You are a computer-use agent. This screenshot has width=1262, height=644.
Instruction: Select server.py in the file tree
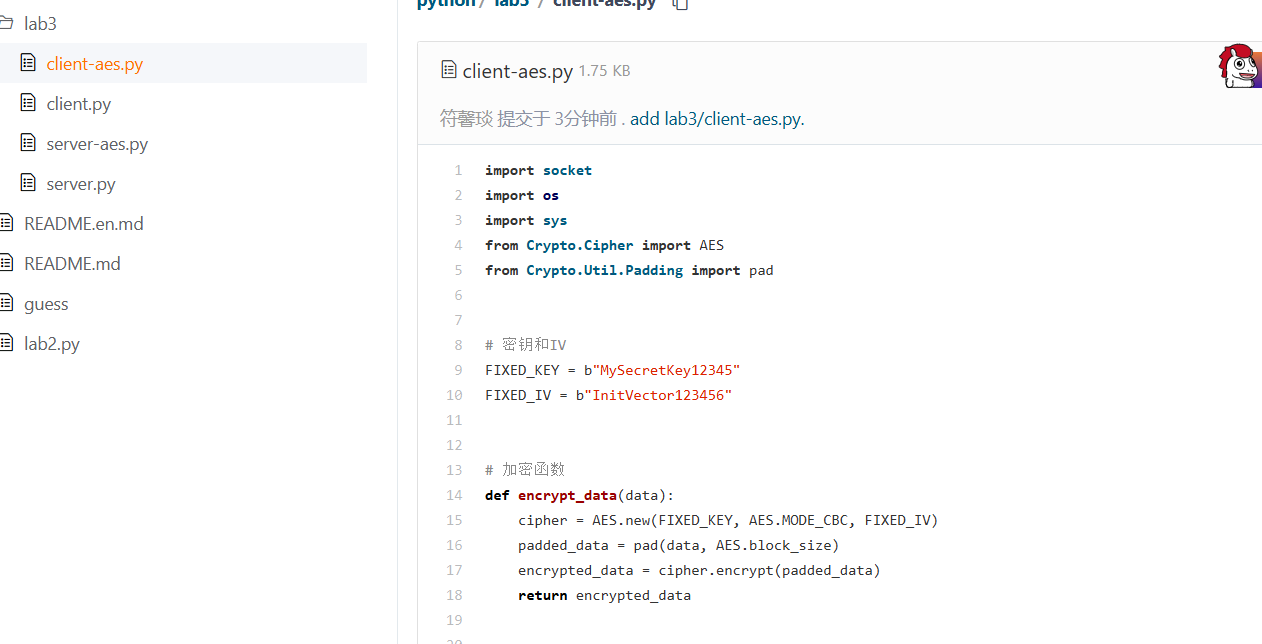coord(81,184)
